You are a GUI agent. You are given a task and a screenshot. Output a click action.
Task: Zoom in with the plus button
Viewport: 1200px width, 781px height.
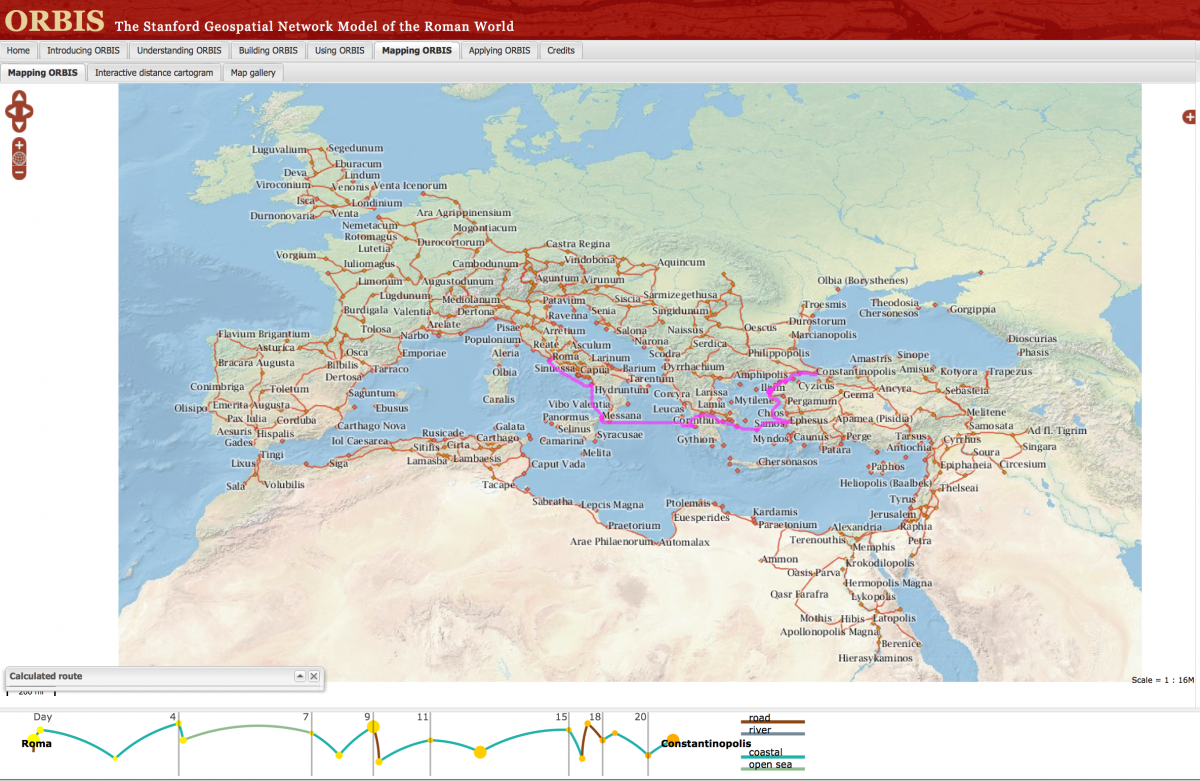[19, 146]
